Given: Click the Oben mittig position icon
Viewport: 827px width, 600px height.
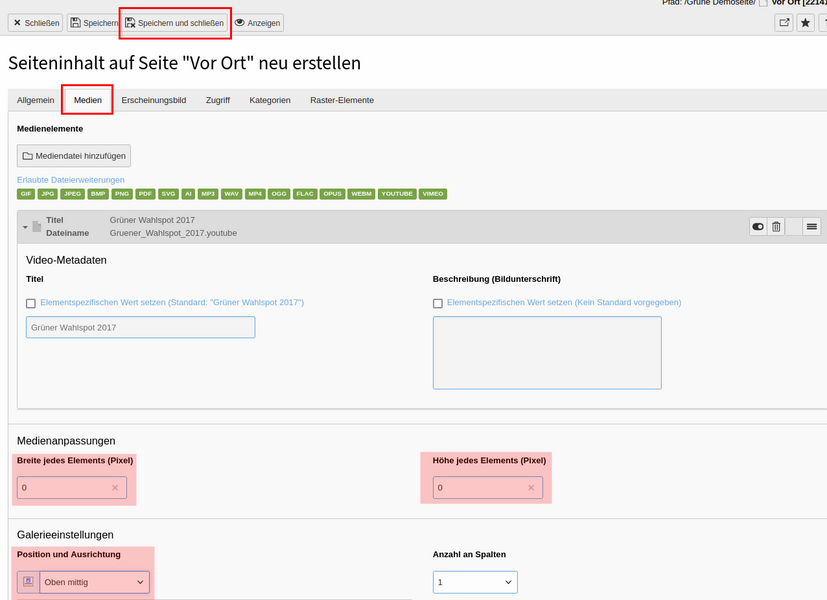Looking at the screenshot, I should click(28, 582).
